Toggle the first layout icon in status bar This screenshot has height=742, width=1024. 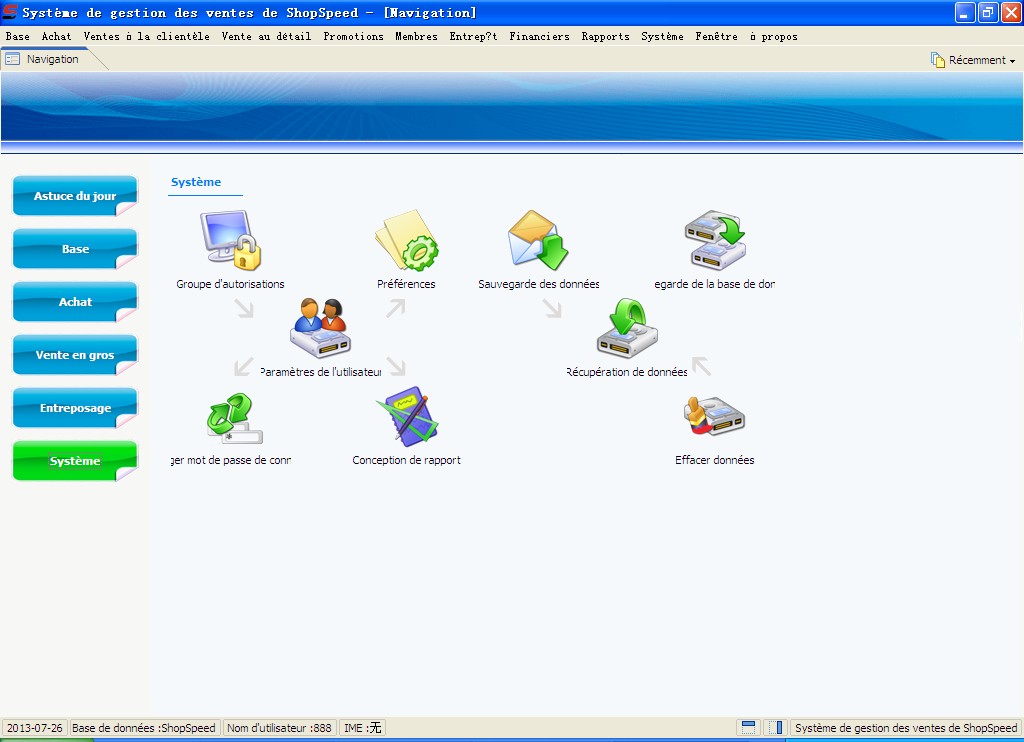click(748, 728)
